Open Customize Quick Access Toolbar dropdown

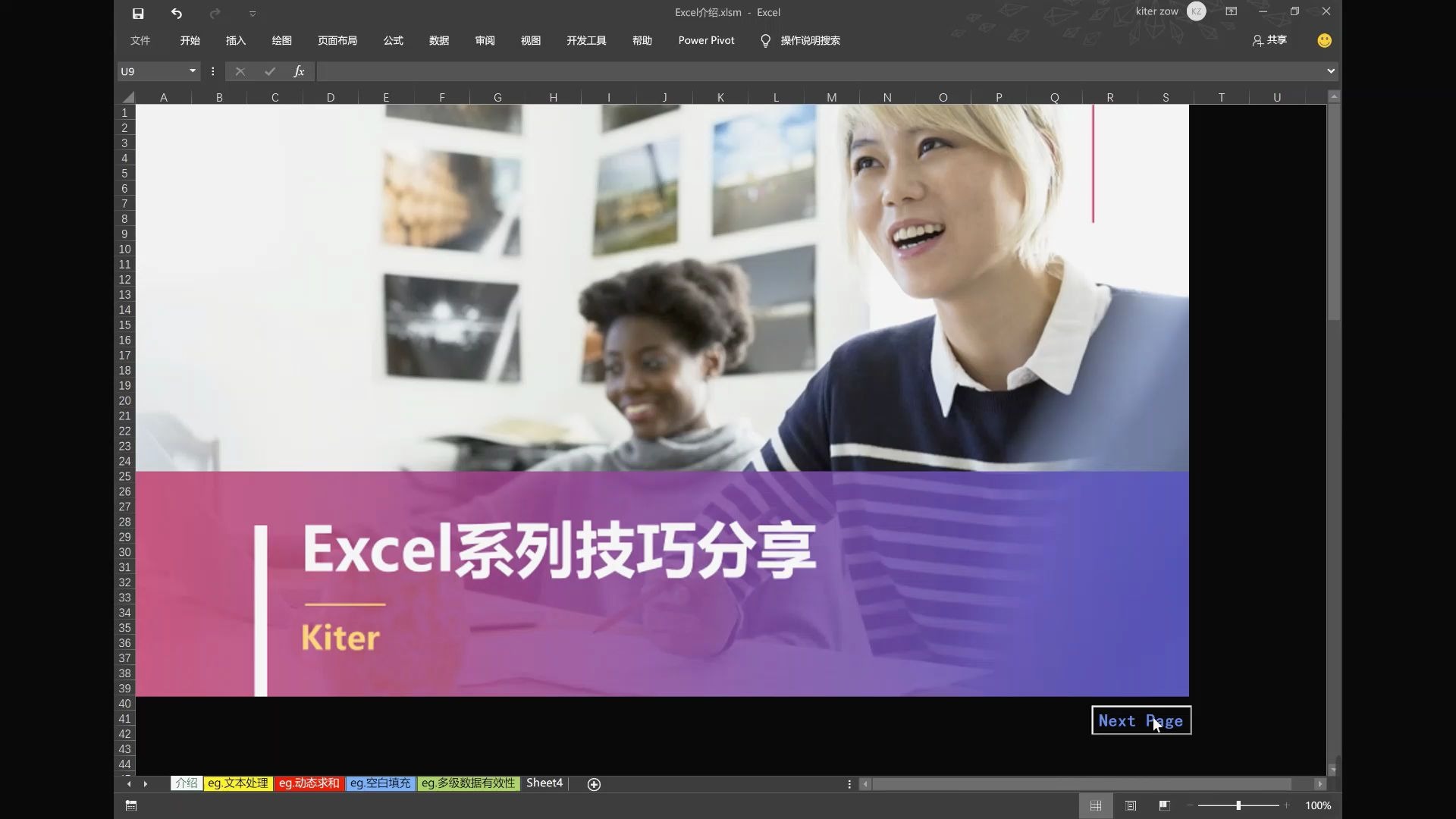pyautogui.click(x=253, y=14)
